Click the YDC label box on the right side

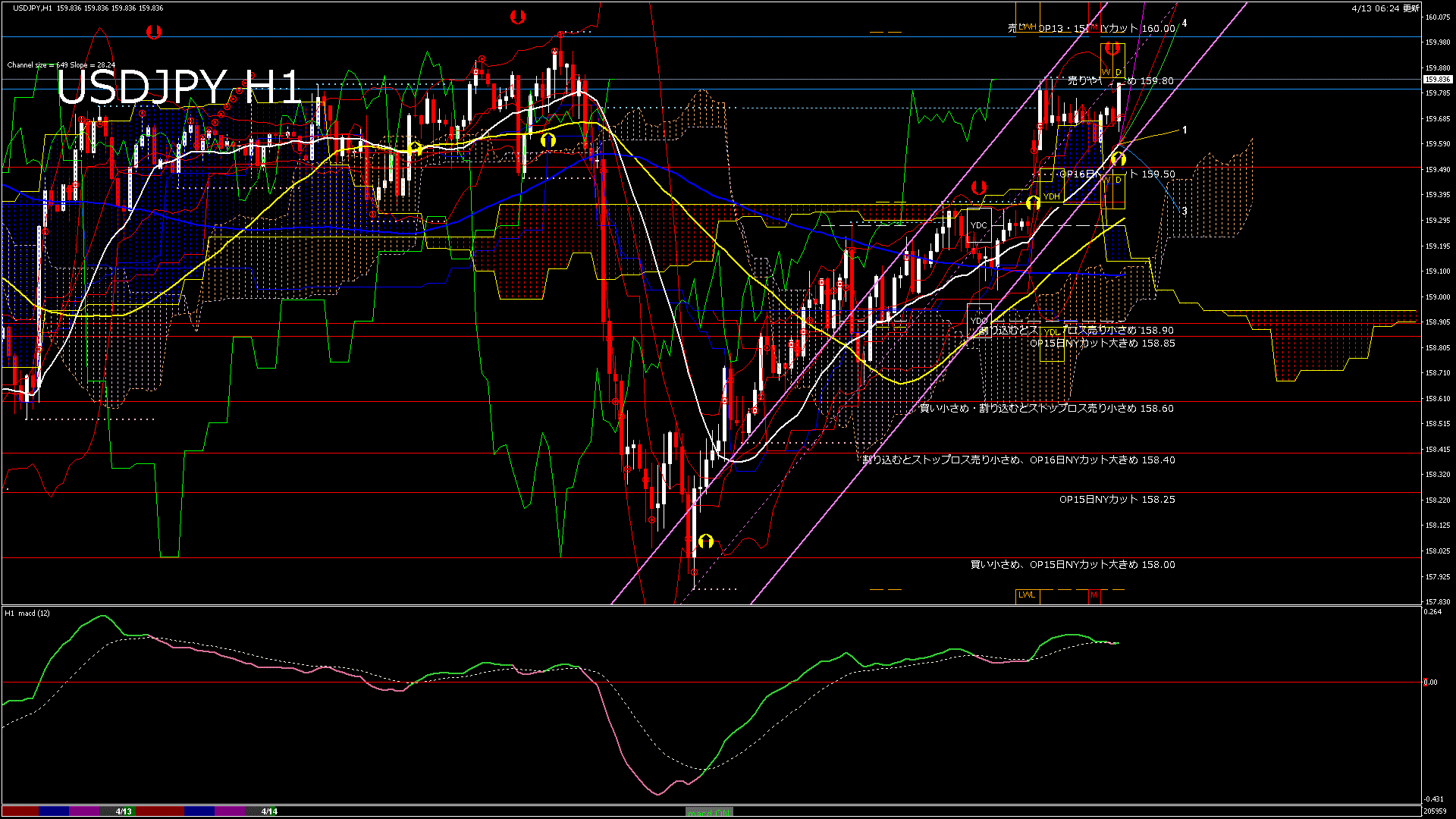click(978, 226)
